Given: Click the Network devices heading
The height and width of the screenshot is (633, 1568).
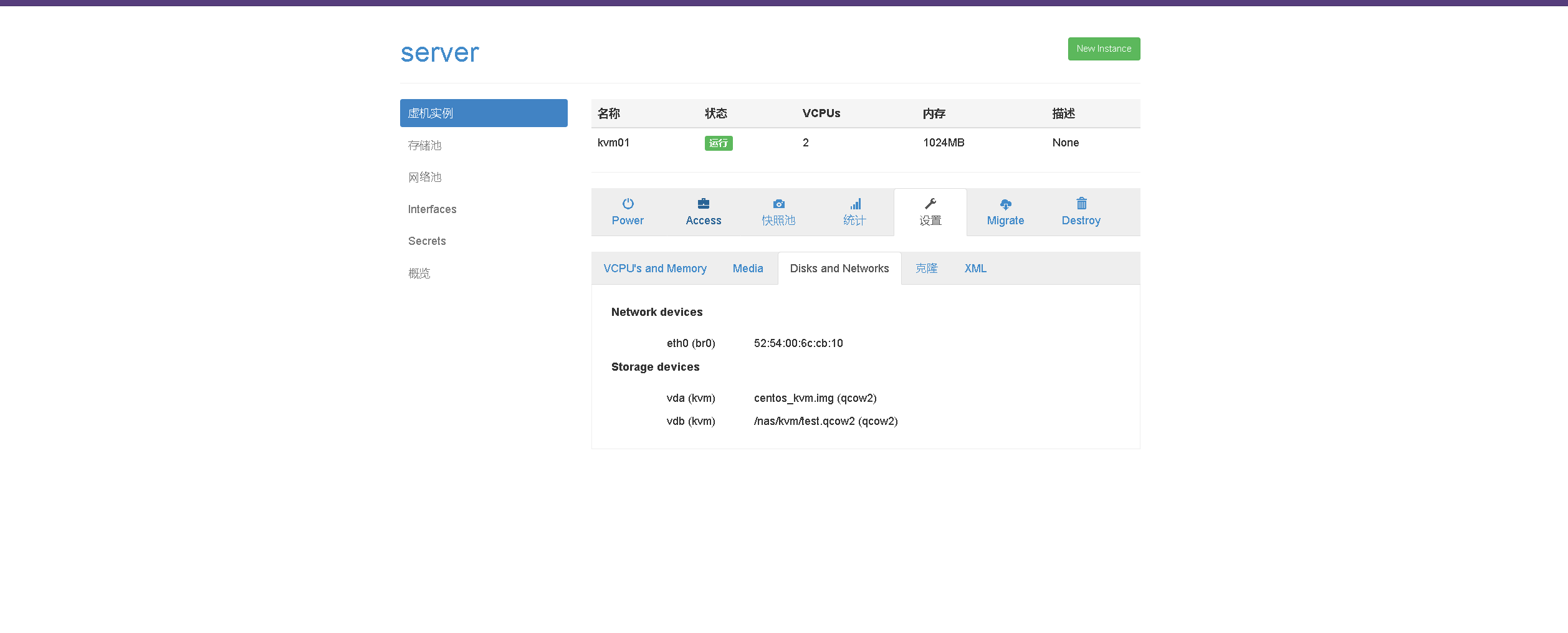Looking at the screenshot, I should pyautogui.click(x=657, y=312).
